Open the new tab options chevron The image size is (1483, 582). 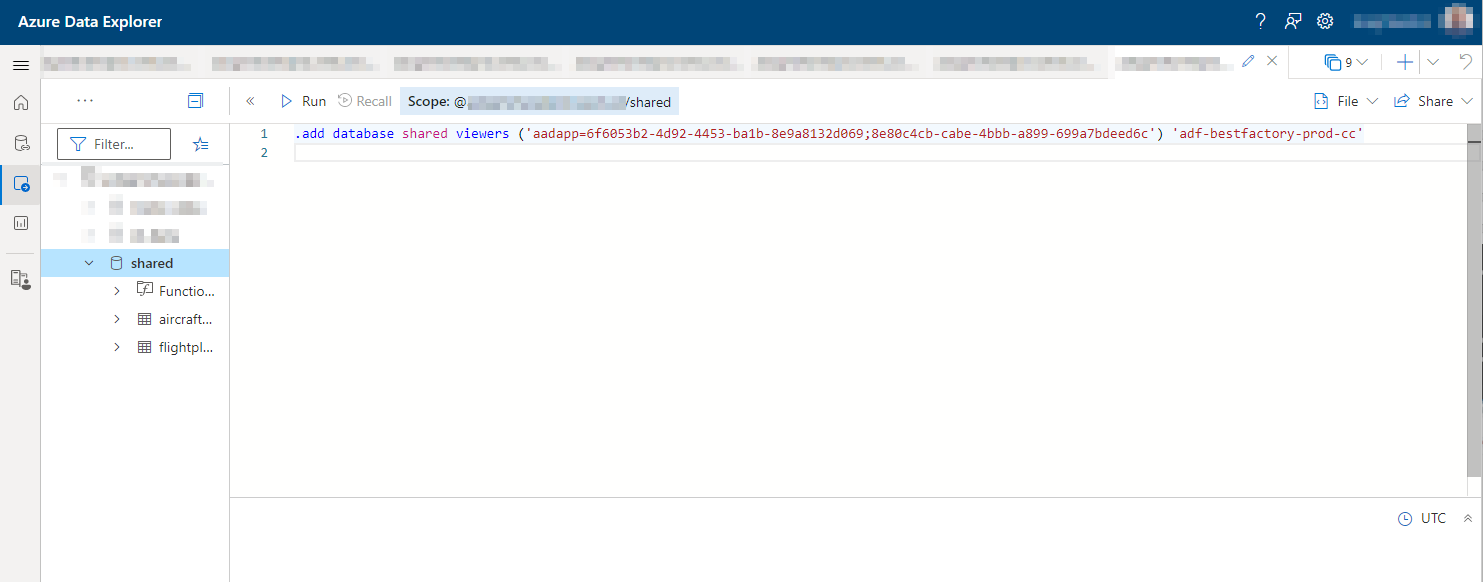pyautogui.click(x=1433, y=62)
